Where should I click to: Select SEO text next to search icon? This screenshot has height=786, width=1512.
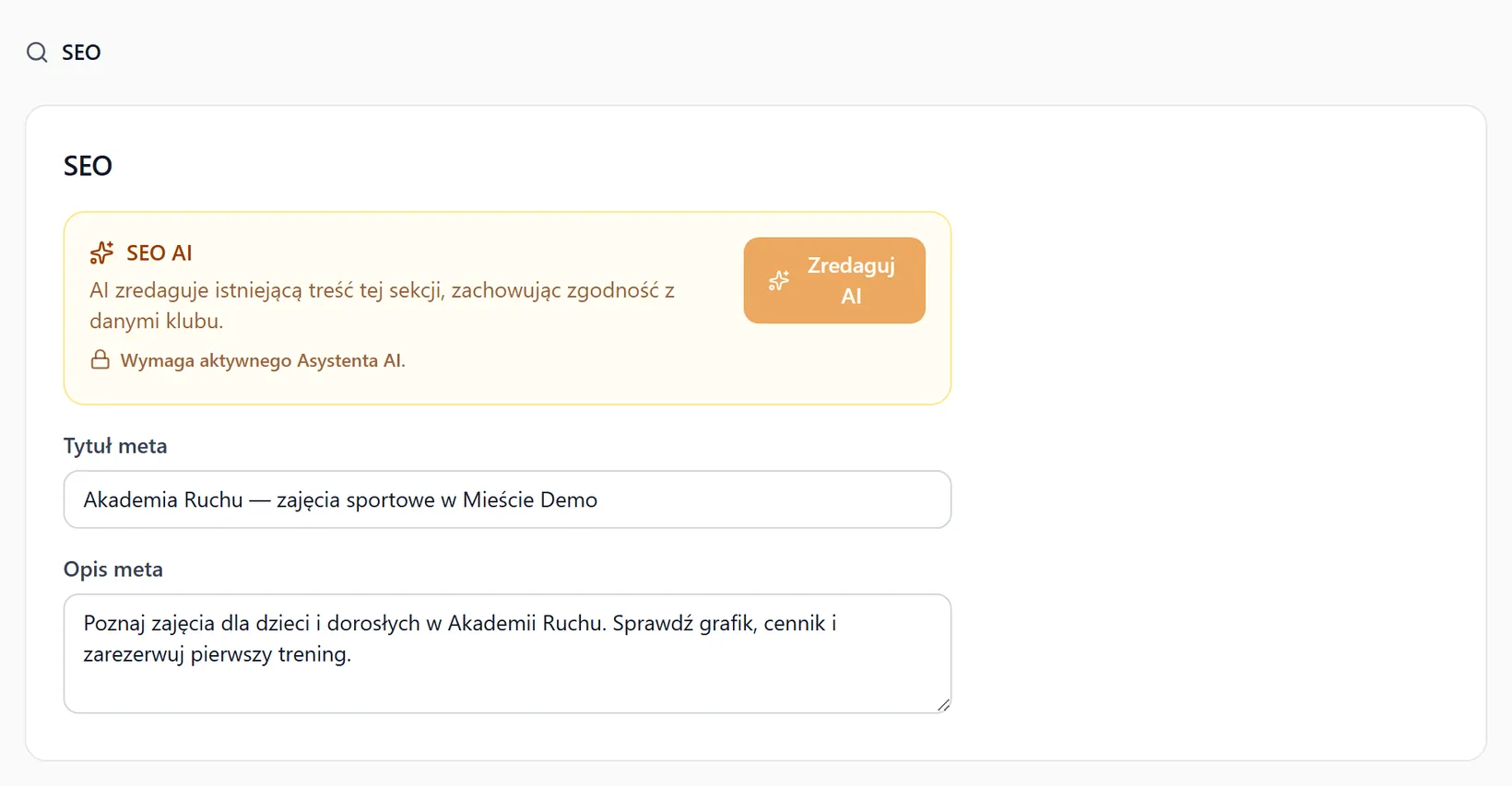click(x=81, y=53)
